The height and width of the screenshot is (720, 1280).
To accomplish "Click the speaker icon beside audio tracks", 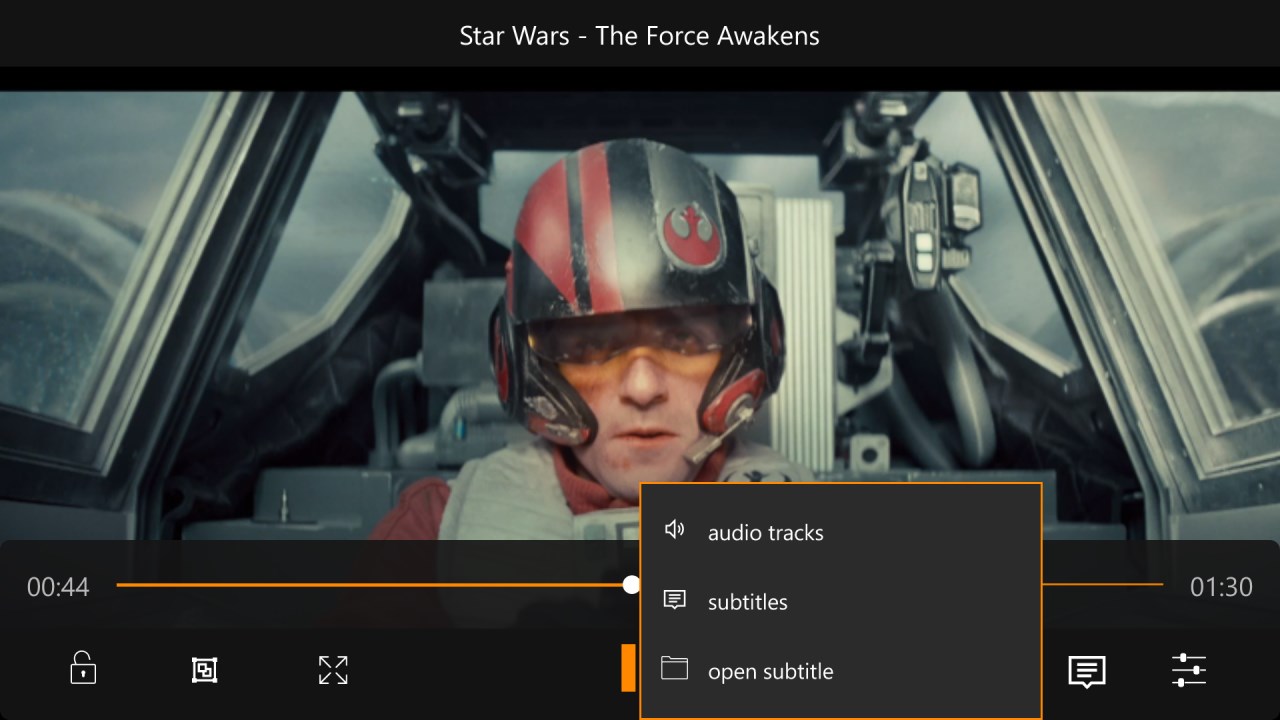I will pyautogui.click(x=675, y=531).
